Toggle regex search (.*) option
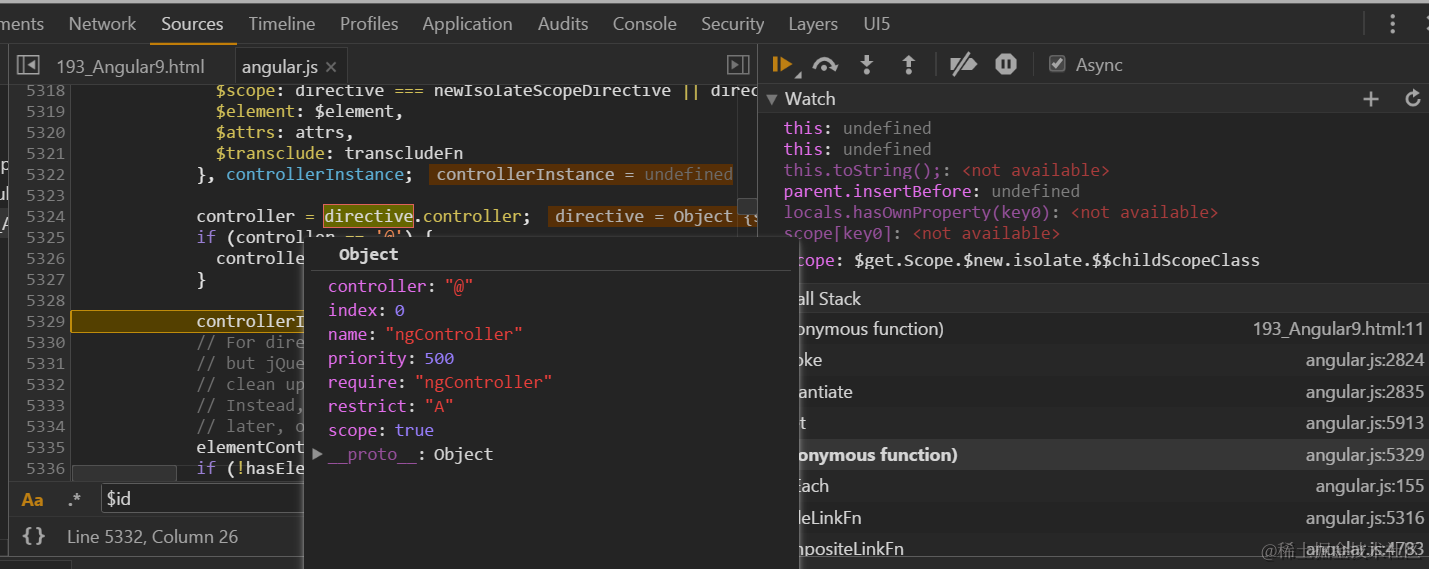Screen dimensions: 1429x569 [x=74, y=499]
